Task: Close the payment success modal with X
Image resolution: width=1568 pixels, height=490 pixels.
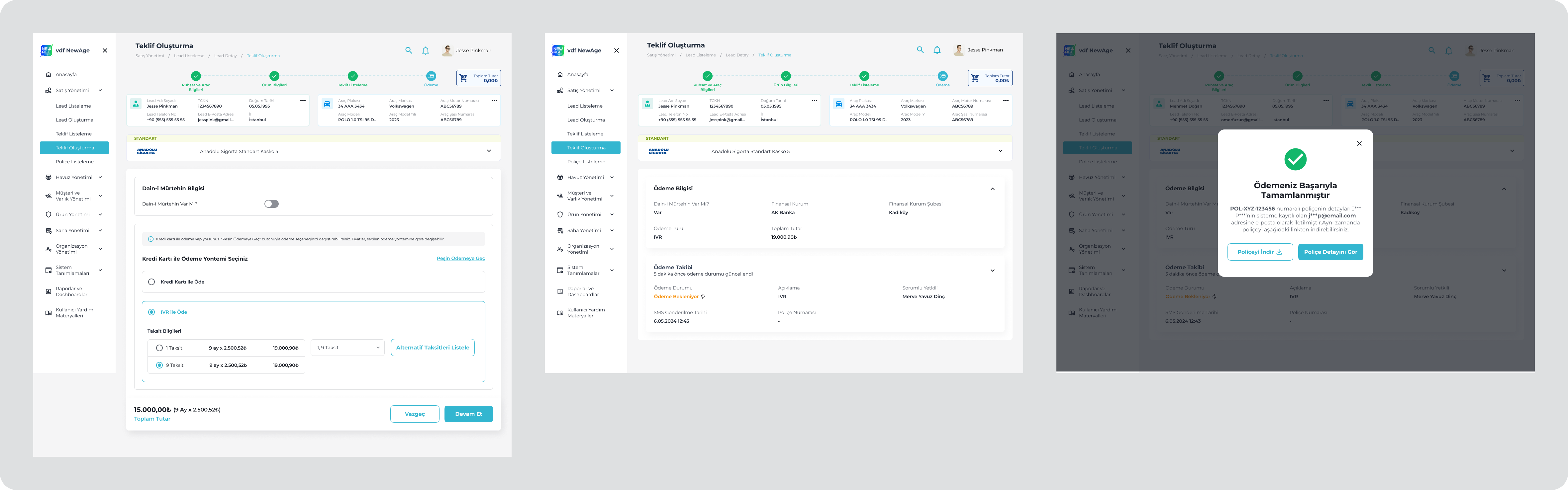Action: (1359, 143)
